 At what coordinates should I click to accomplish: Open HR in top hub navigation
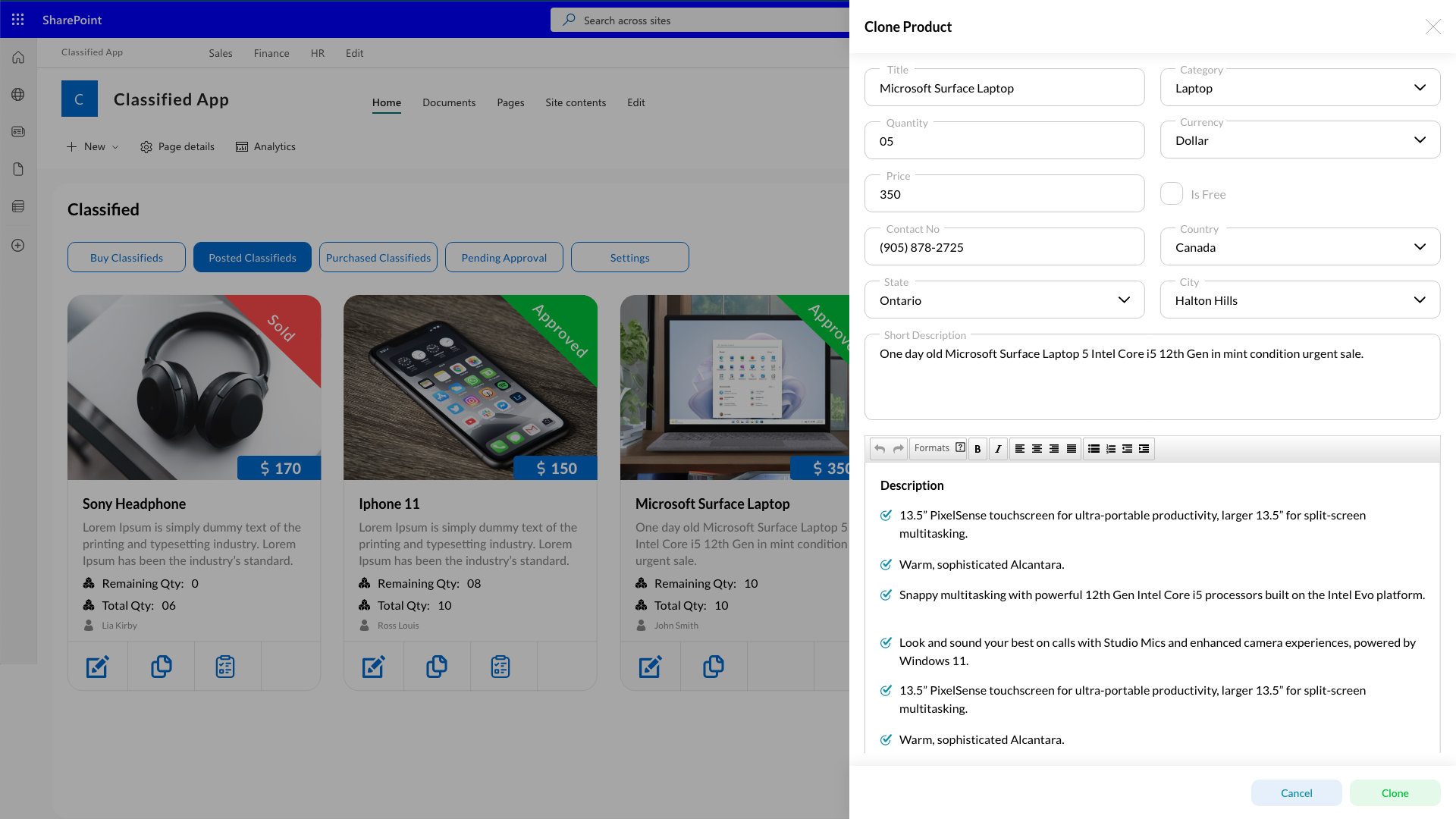[x=318, y=53]
